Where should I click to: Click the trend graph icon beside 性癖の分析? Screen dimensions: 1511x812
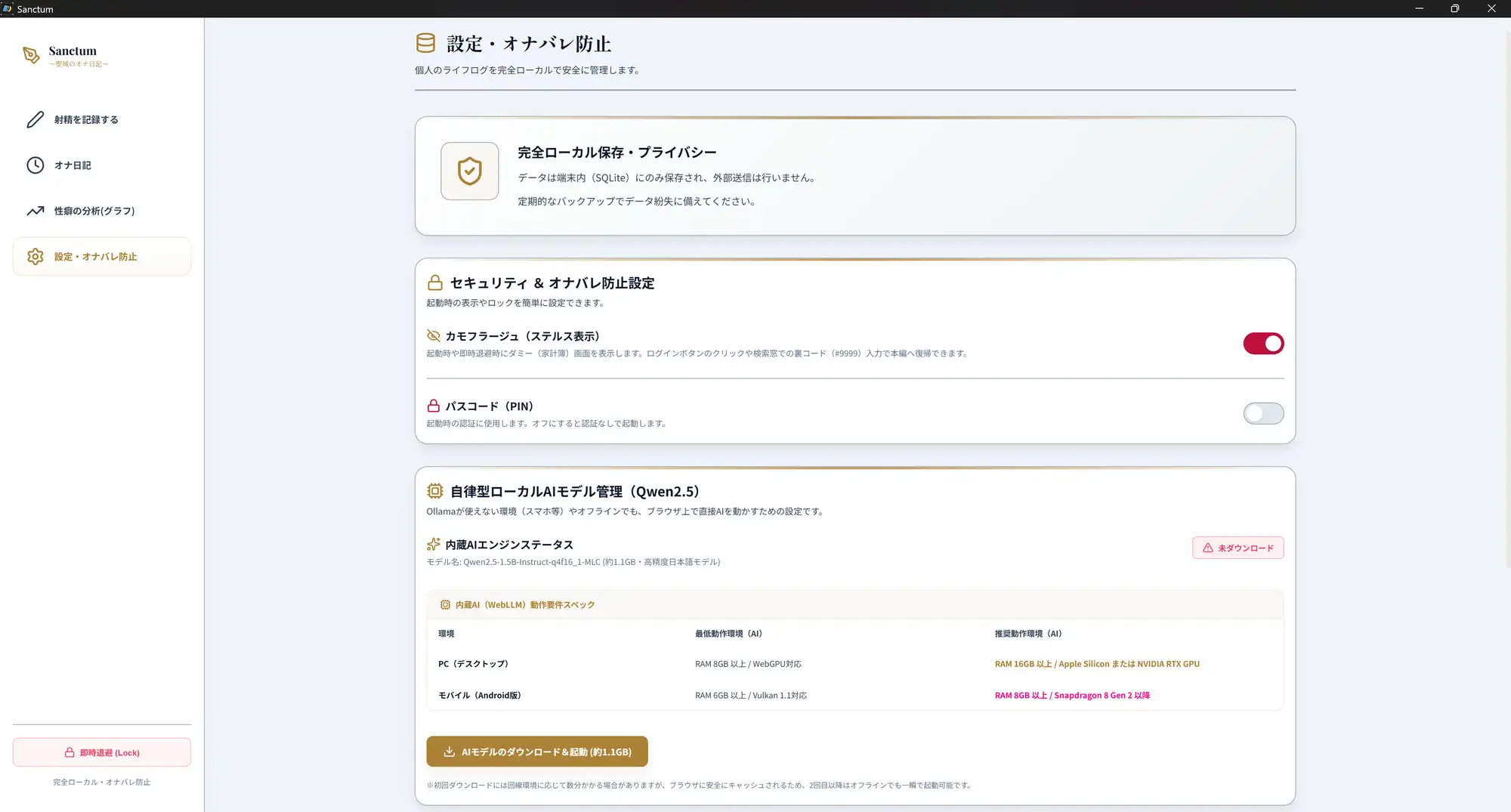point(36,211)
